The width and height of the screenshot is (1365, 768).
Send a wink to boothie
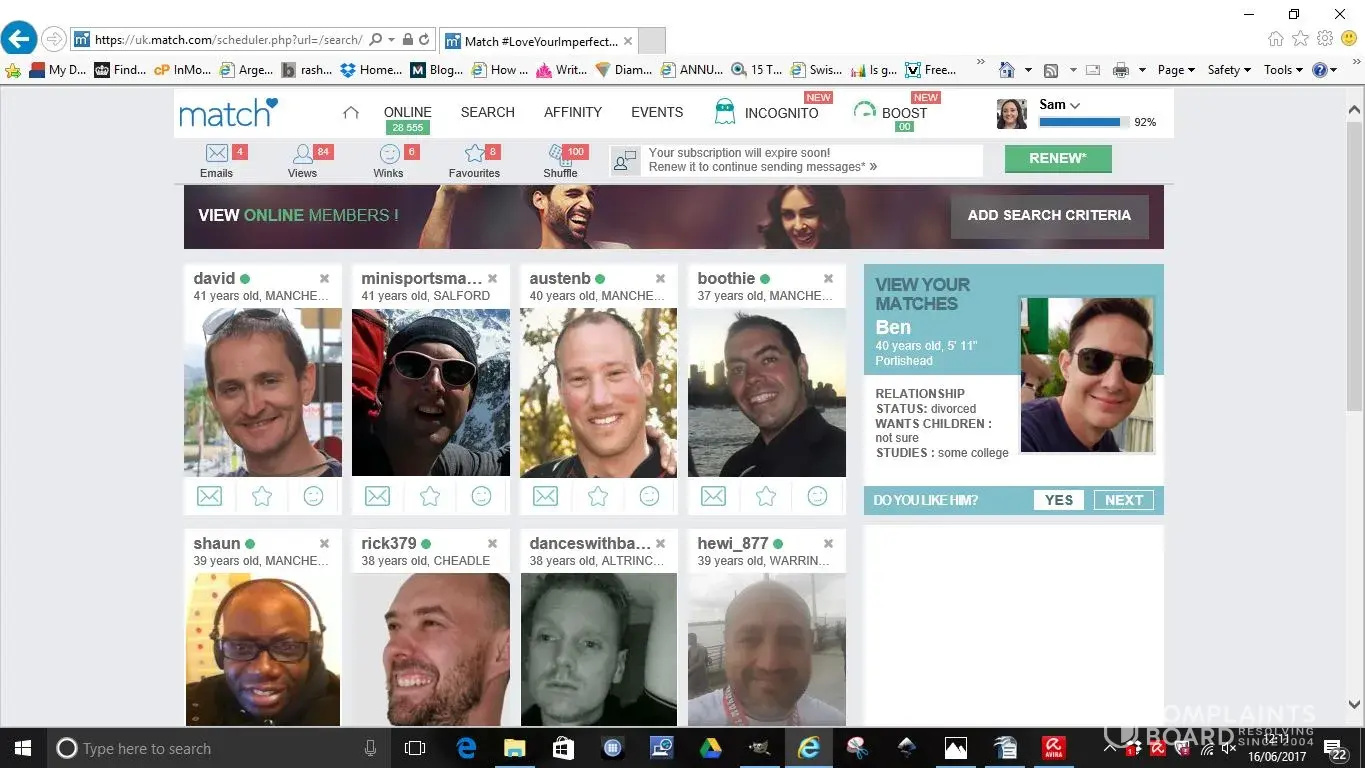tap(818, 496)
